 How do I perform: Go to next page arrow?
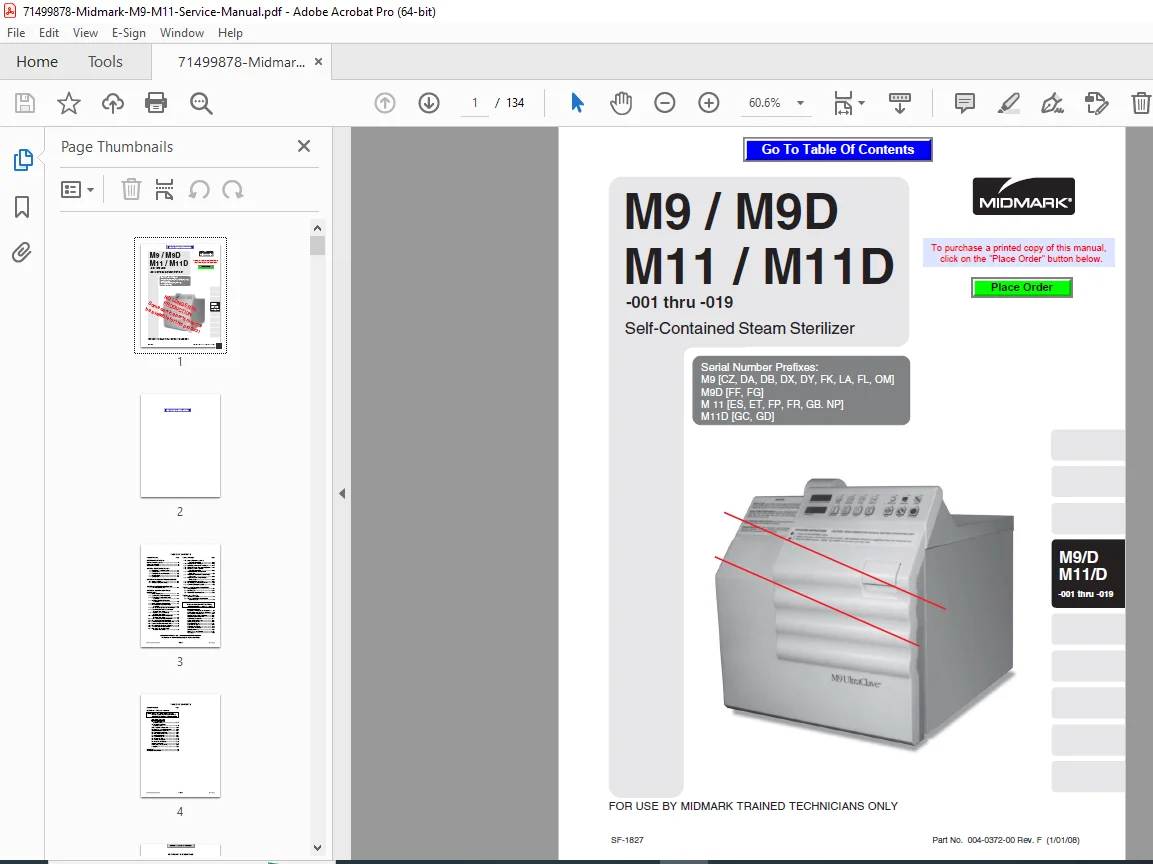pos(429,103)
